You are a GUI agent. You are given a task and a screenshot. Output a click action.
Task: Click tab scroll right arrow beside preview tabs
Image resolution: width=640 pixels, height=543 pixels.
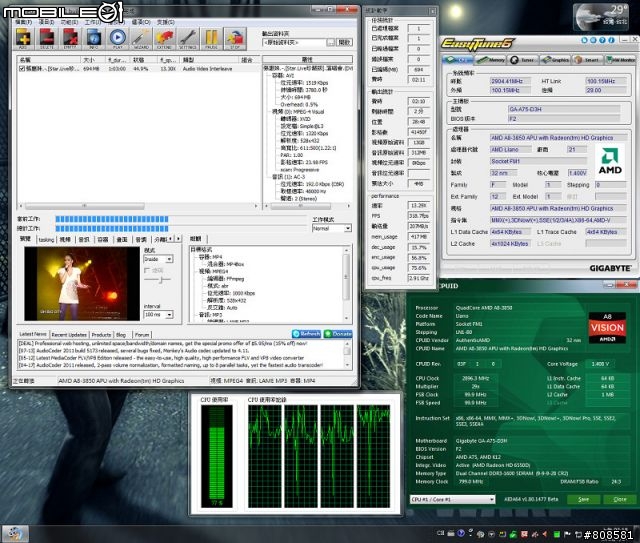(x=178, y=238)
